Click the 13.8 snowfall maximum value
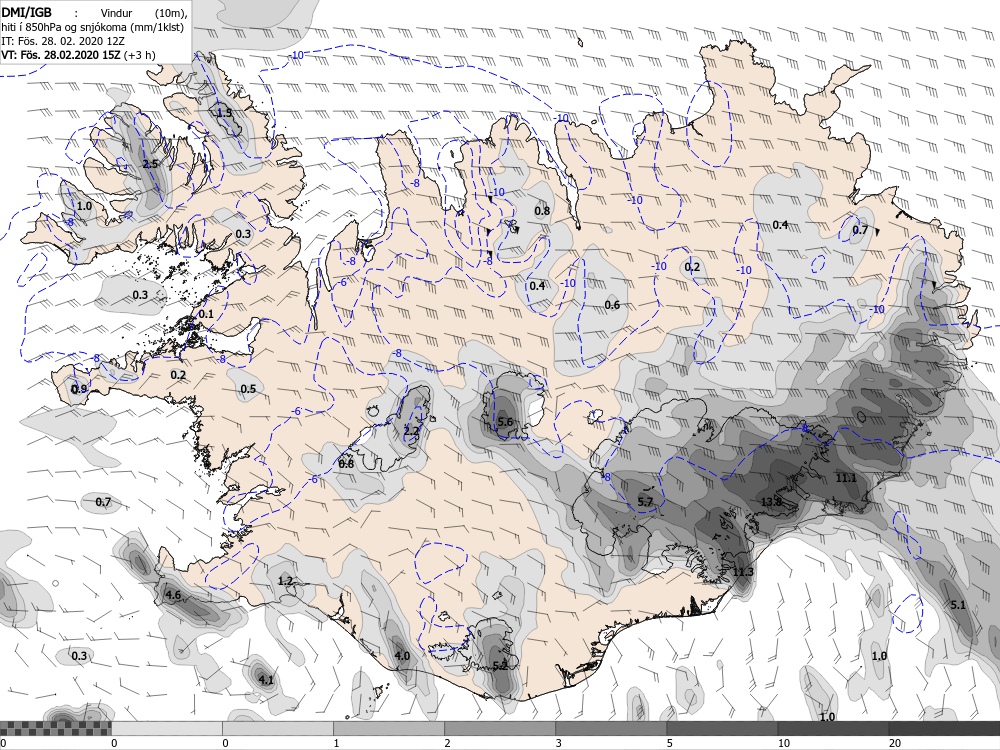 pos(771,502)
